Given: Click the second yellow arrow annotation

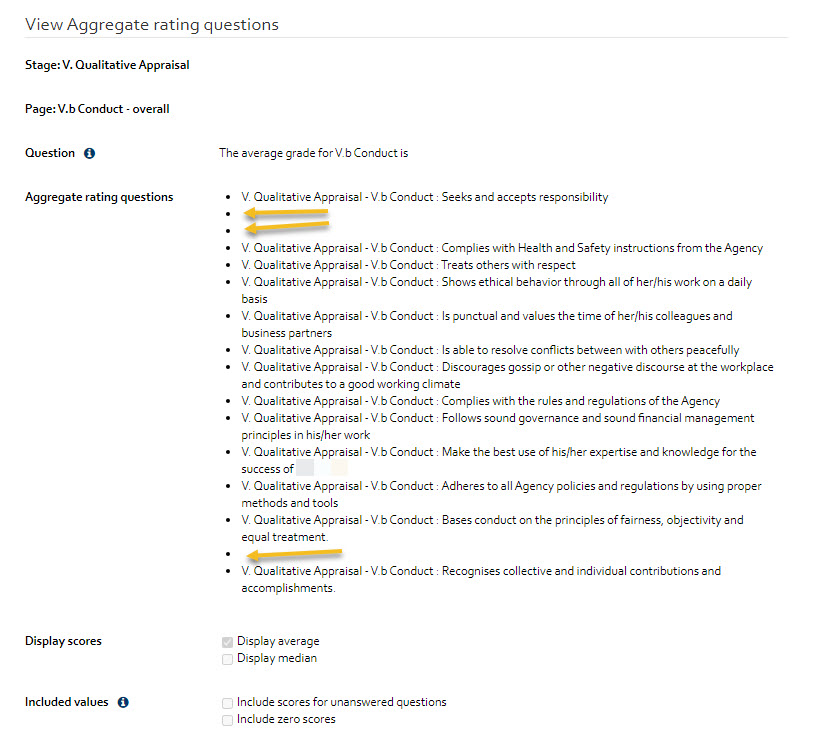Looking at the screenshot, I should pyautogui.click(x=287, y=227).
